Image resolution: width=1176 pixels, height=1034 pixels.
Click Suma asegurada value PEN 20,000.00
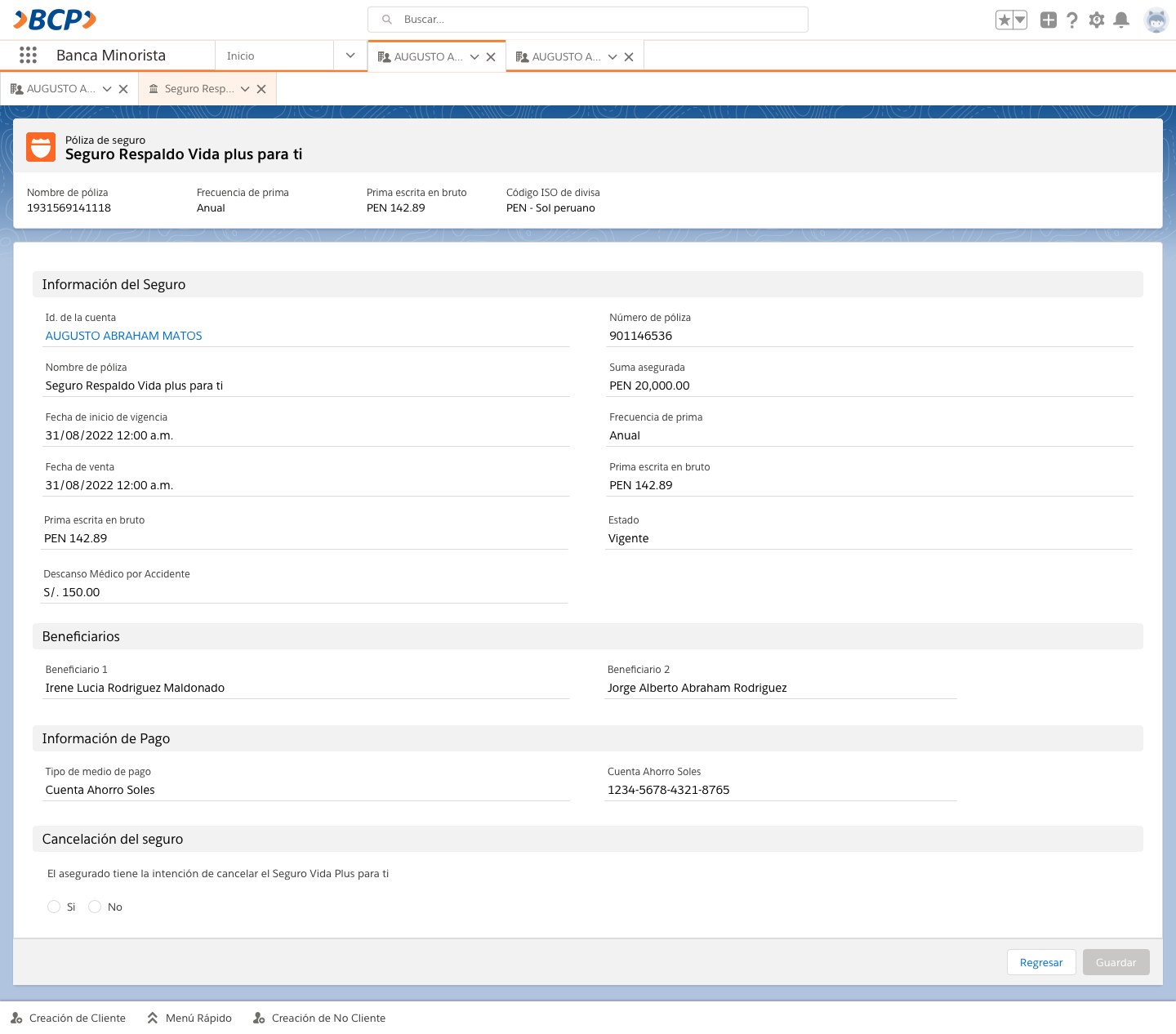[649, 386]
